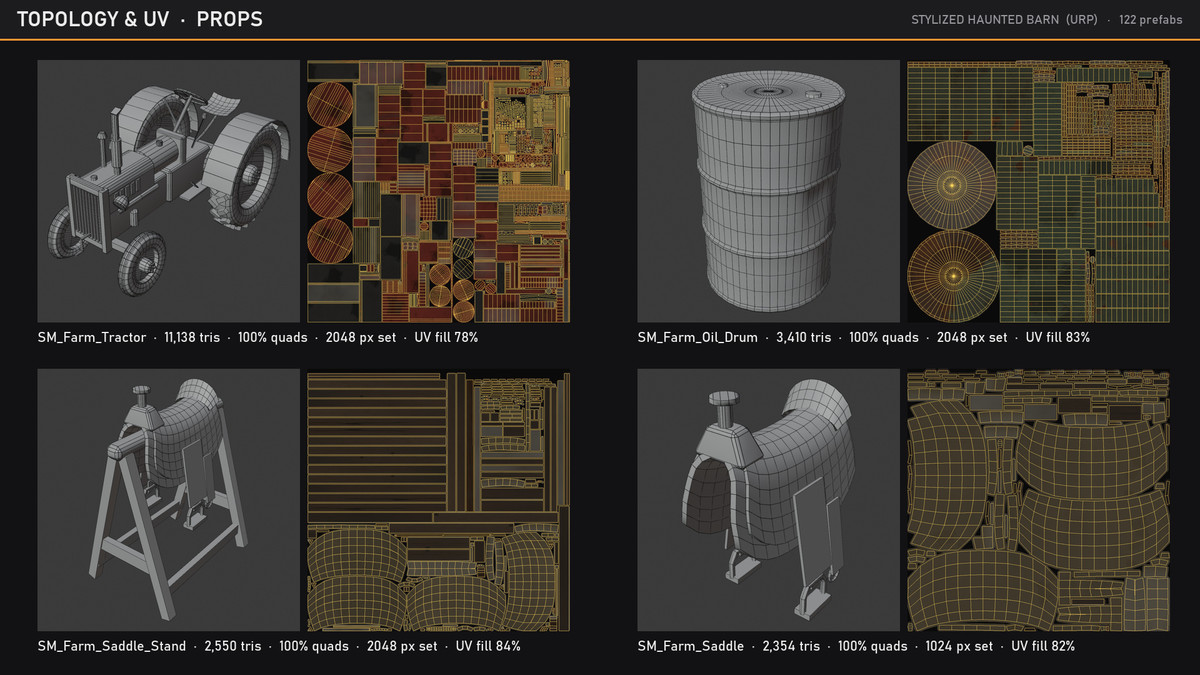Click the "SM_Farm_Oil_Drum" name label

[698, 338]
